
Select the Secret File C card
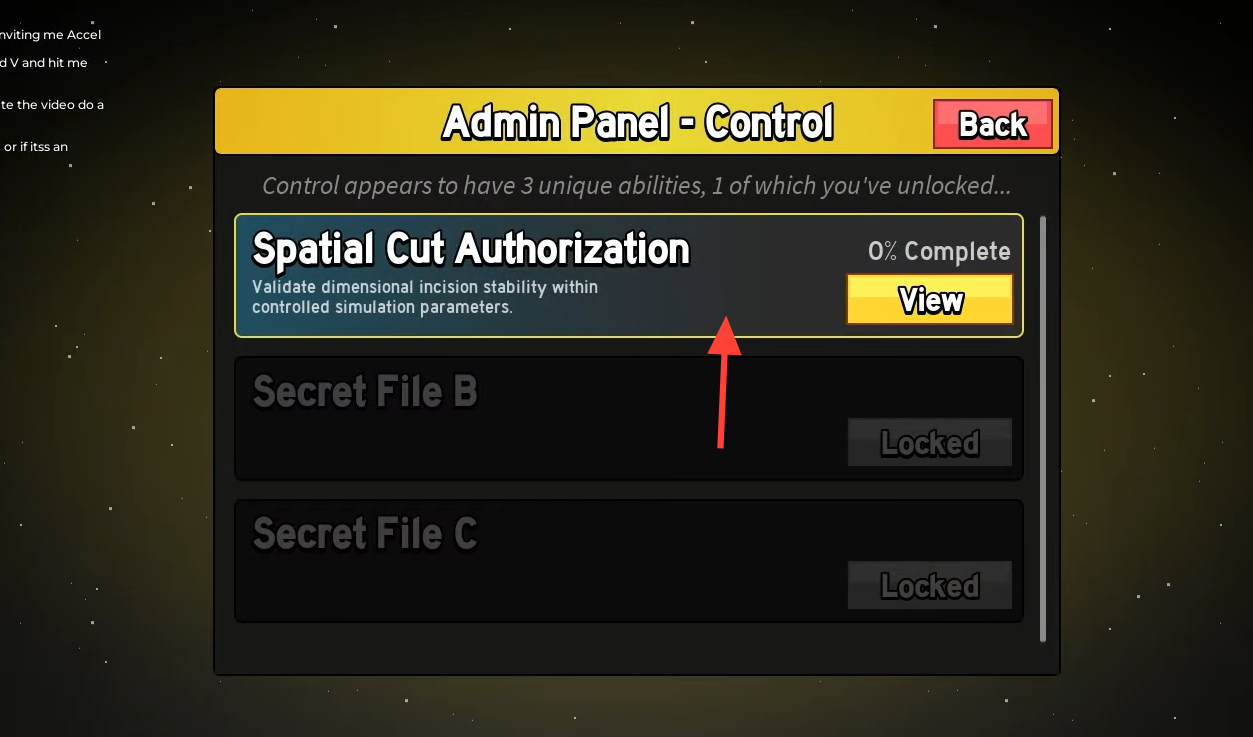[x=629, y=561]
